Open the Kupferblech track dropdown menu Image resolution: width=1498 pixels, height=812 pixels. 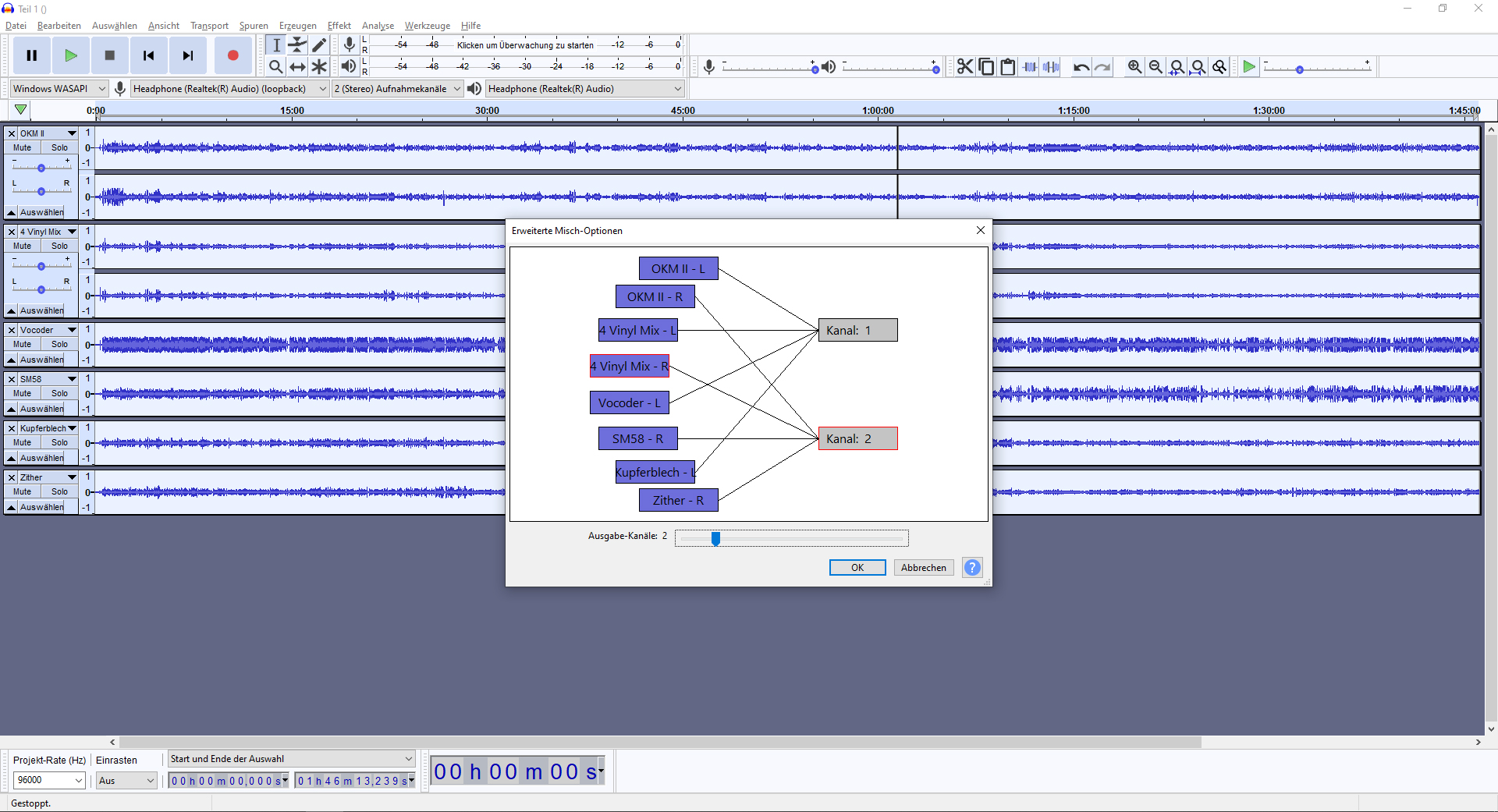pyautogui.click(x=72, y=428)
